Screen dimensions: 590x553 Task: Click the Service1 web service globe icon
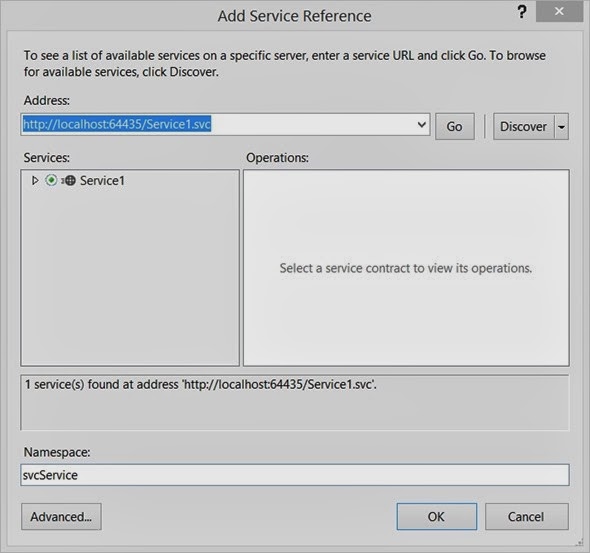[x=70, y=181]
